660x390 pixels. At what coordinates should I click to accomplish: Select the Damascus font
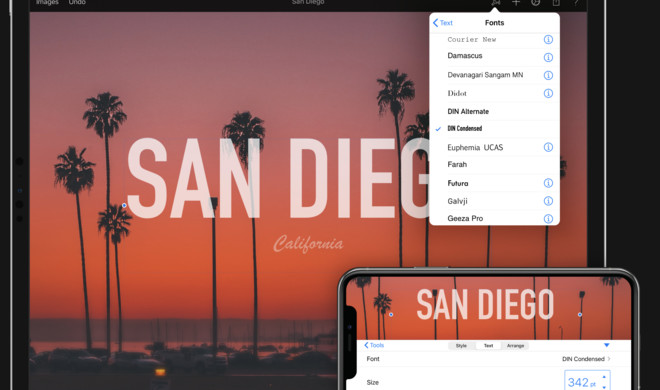tap(465, 56)
